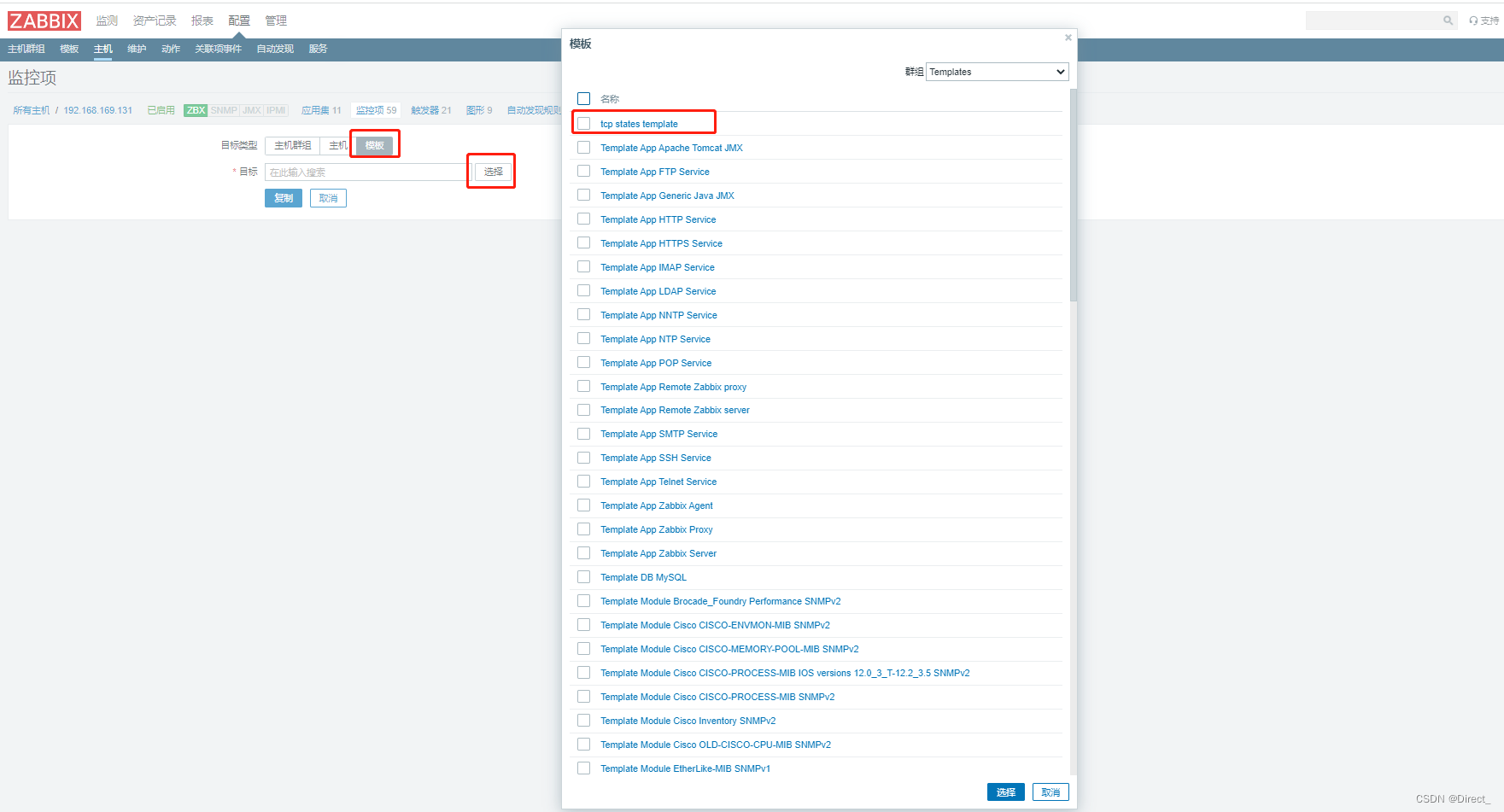Select 主机群组 target type

[292, 146]
